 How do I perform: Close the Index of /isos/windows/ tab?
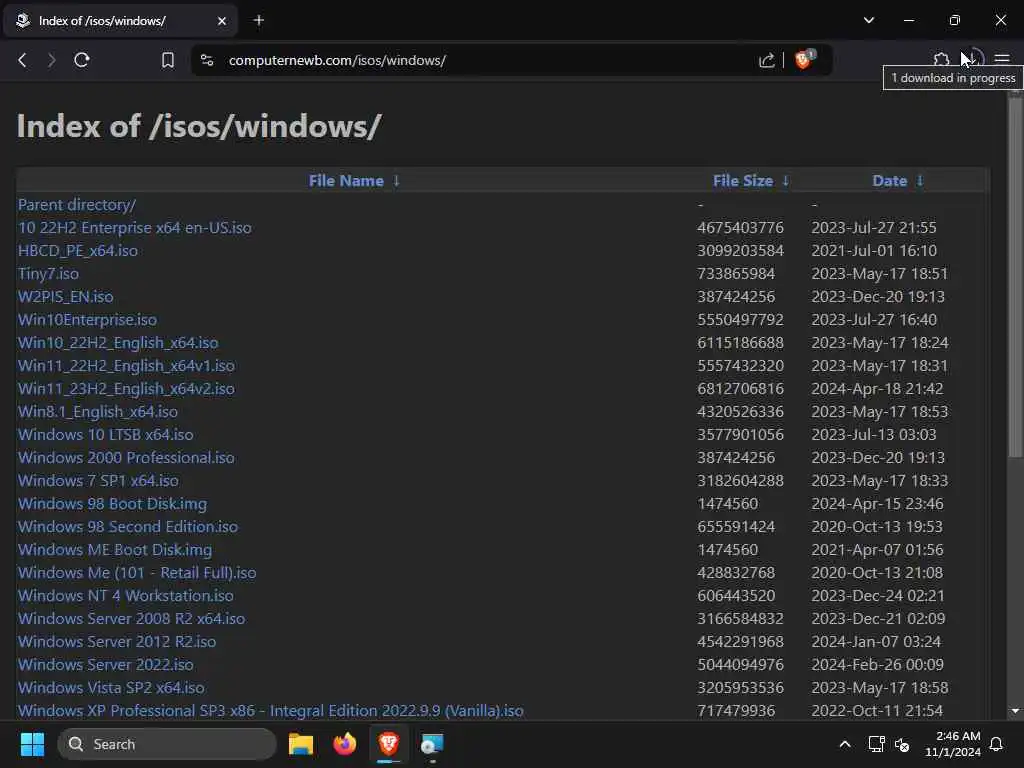click(x=221, y=21)
